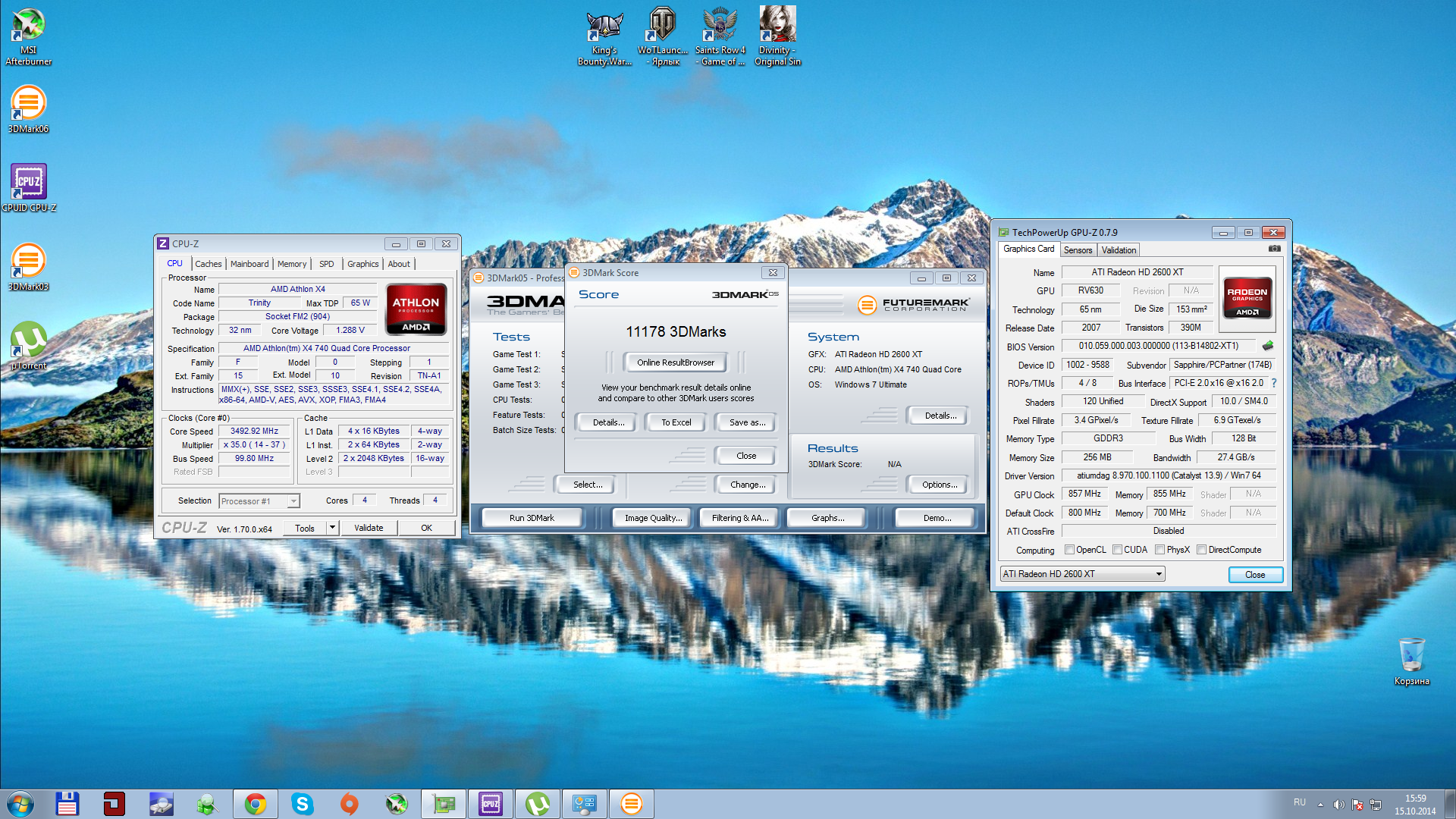Click Options in 3DMark Results

point(939,485)
